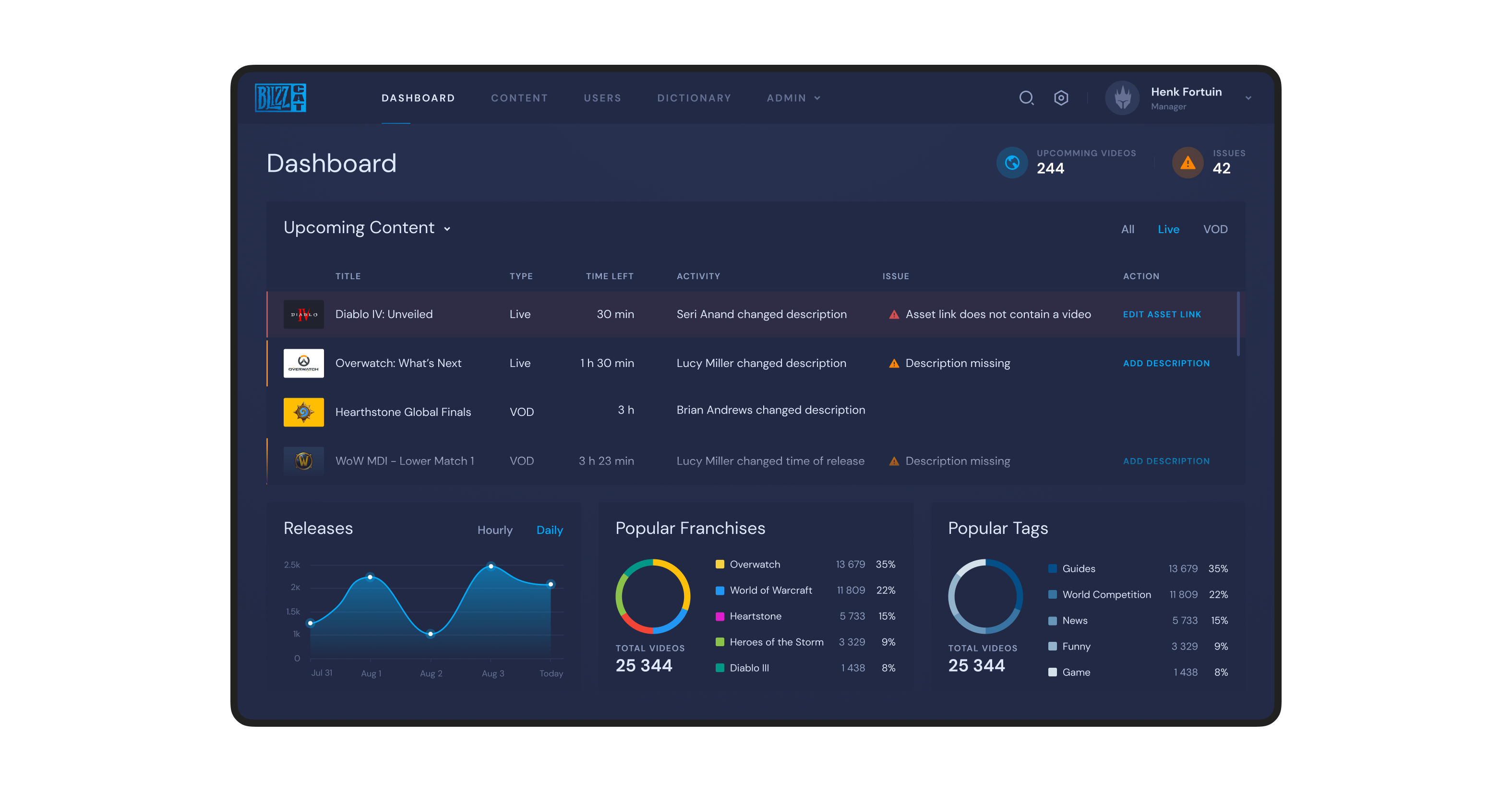Open the Dictionary section
The height and width of the screenshot is (792, 1512).
point(695,98)
